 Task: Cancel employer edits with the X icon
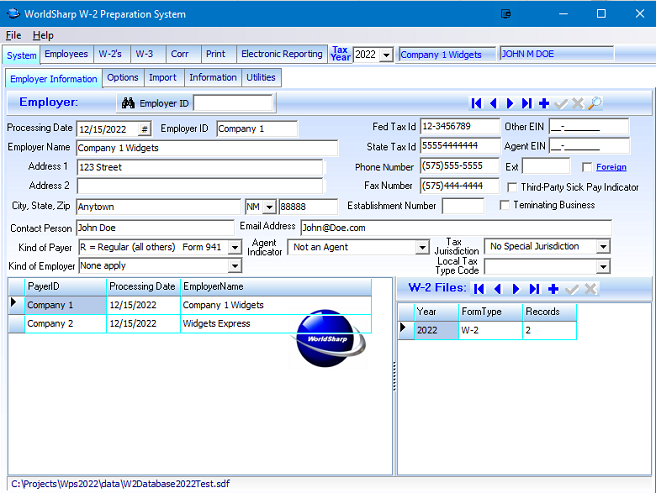click(x=578, y=103)
